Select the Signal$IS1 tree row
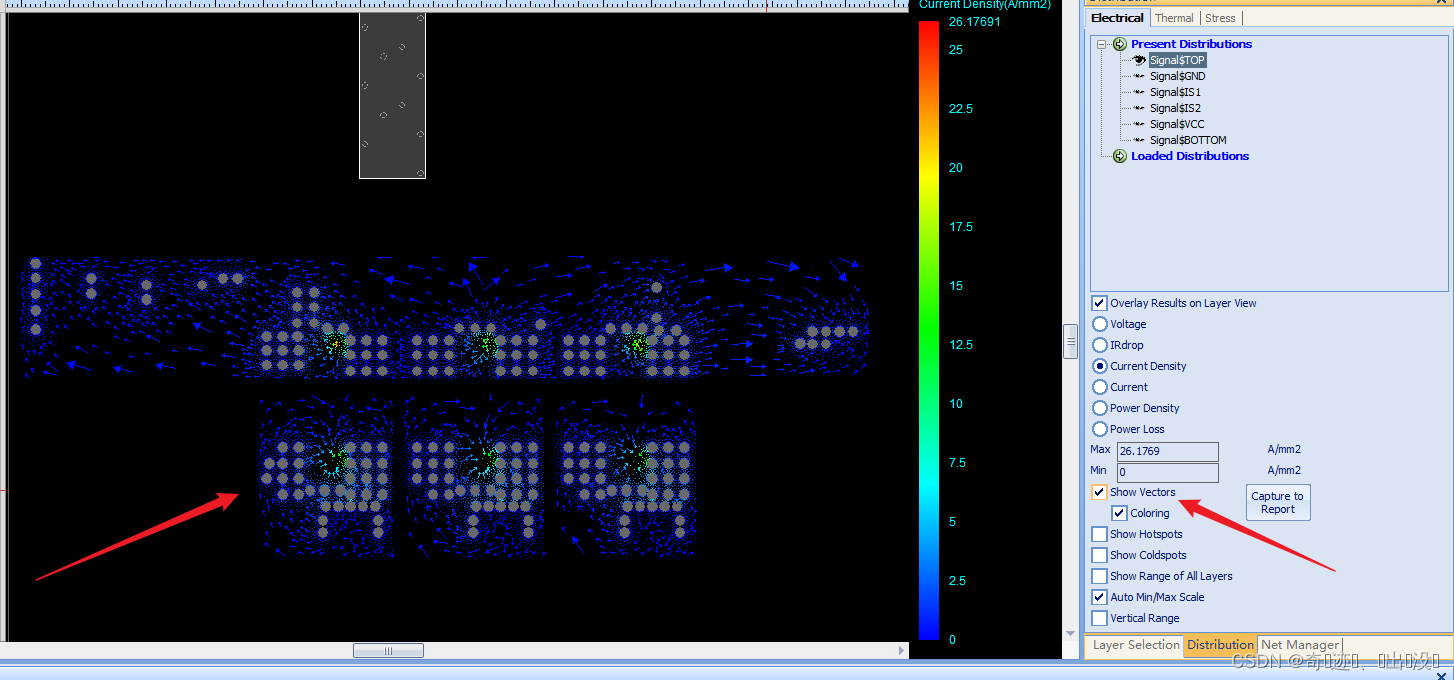This screenshot has width=1454, height=680. click(1175, 92)
